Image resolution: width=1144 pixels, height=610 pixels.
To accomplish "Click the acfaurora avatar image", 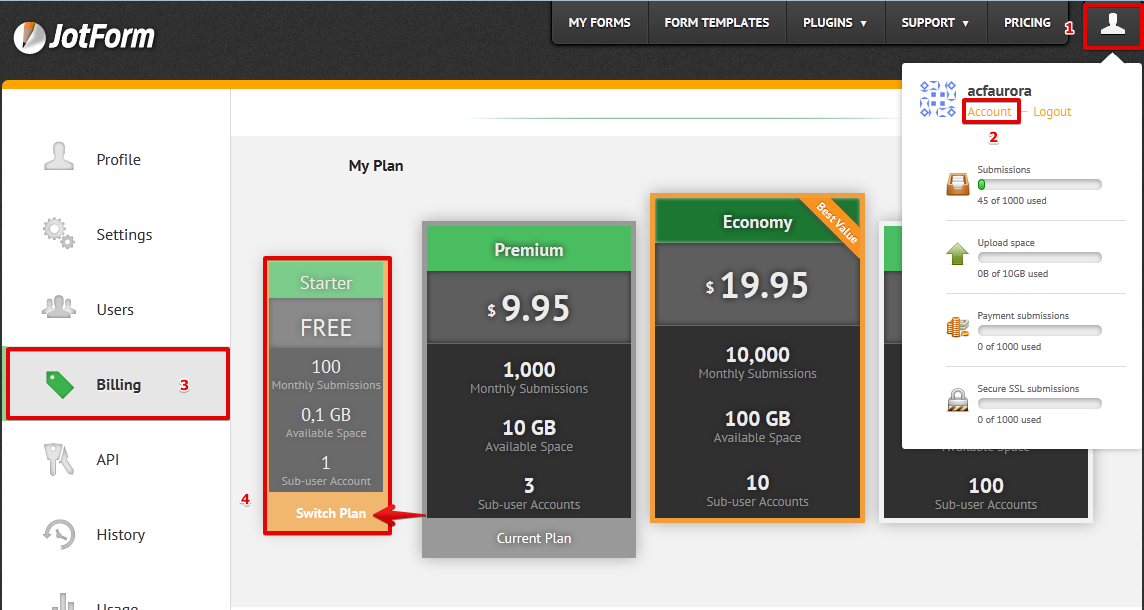I will click(x=938, y=99).
